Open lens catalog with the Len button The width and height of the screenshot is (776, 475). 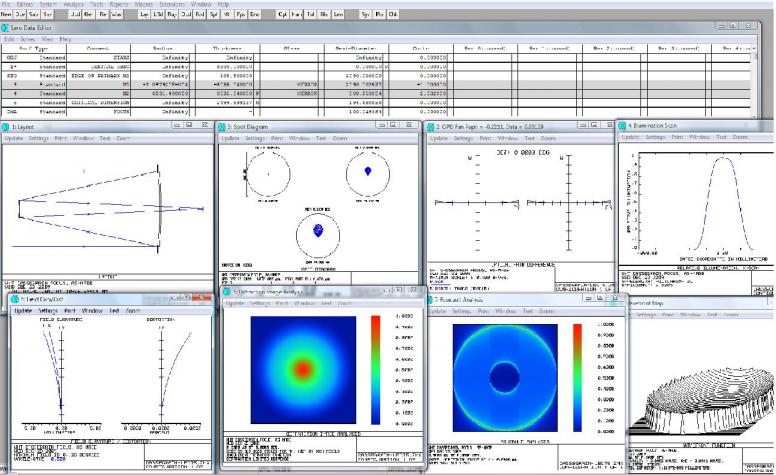338,14
